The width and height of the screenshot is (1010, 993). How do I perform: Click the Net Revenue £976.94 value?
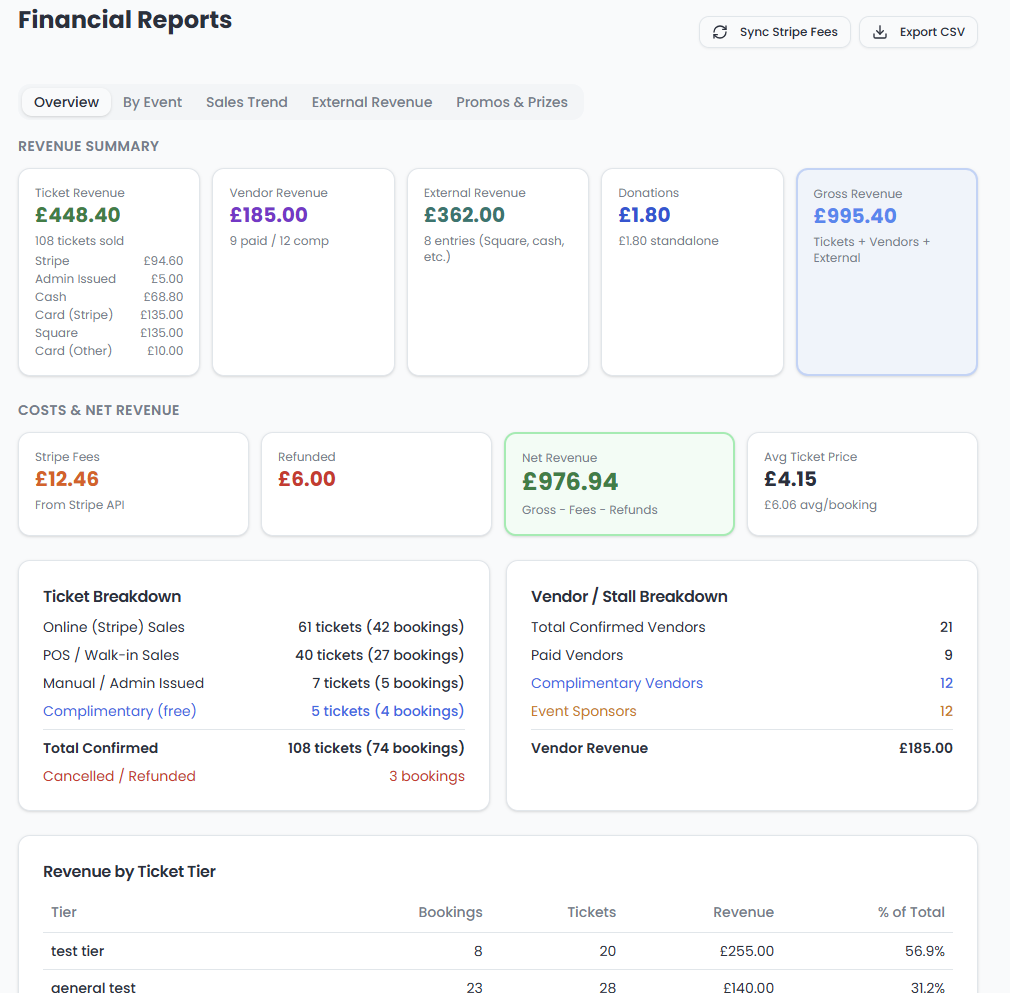[570, 482]
